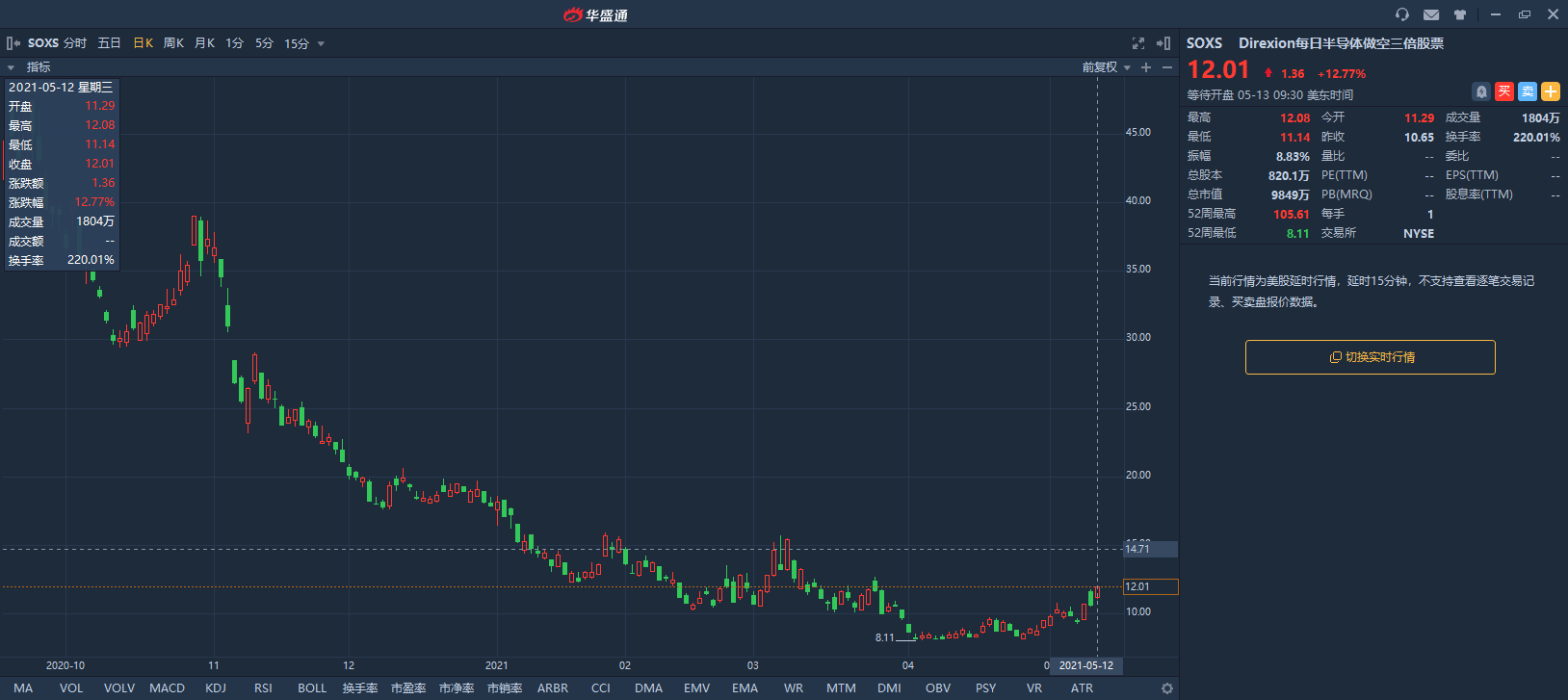Click the blue 卖 sell icon
This screenshot has height=700, width=1568.
click(1528, 91)
